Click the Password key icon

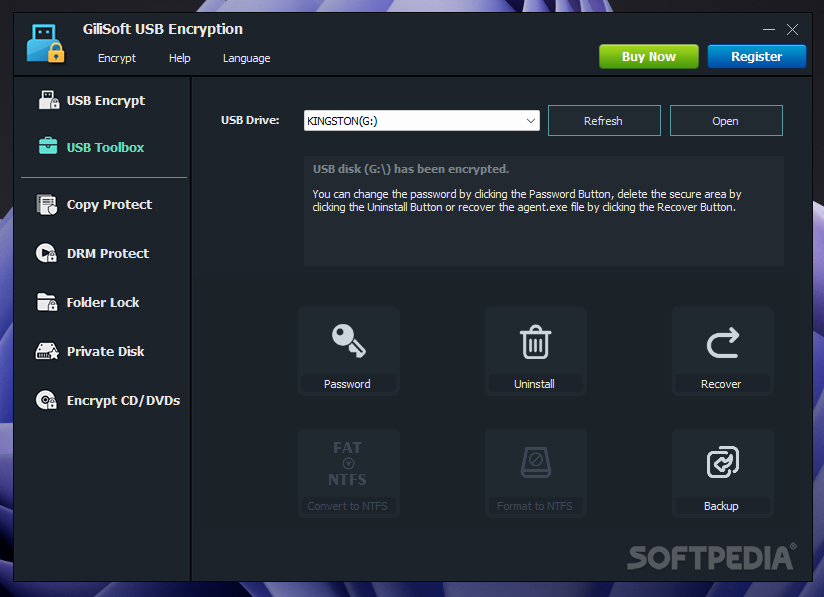coord(348,341)
